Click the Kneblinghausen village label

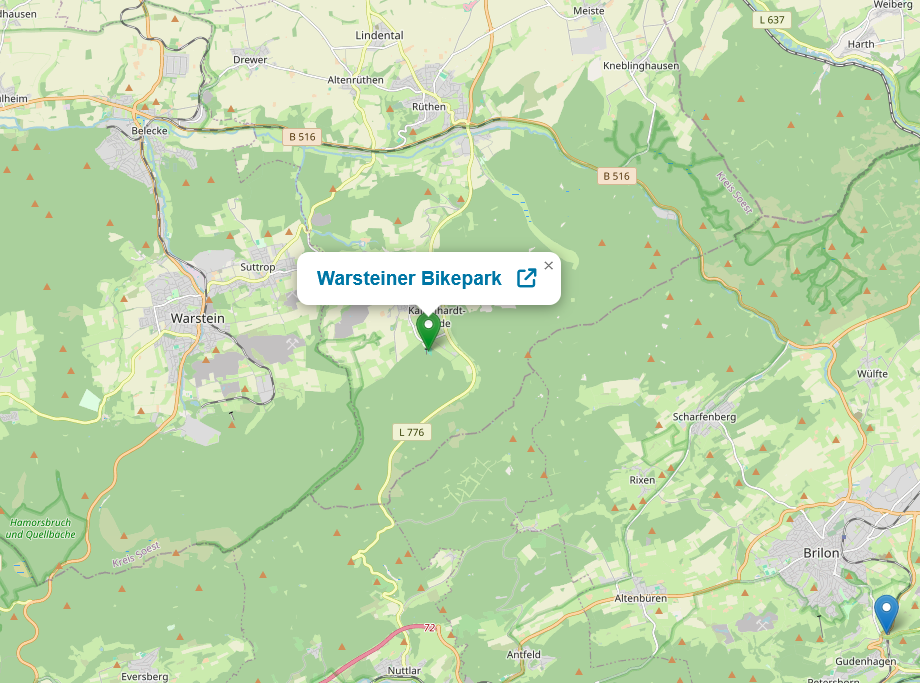point(641,66)
